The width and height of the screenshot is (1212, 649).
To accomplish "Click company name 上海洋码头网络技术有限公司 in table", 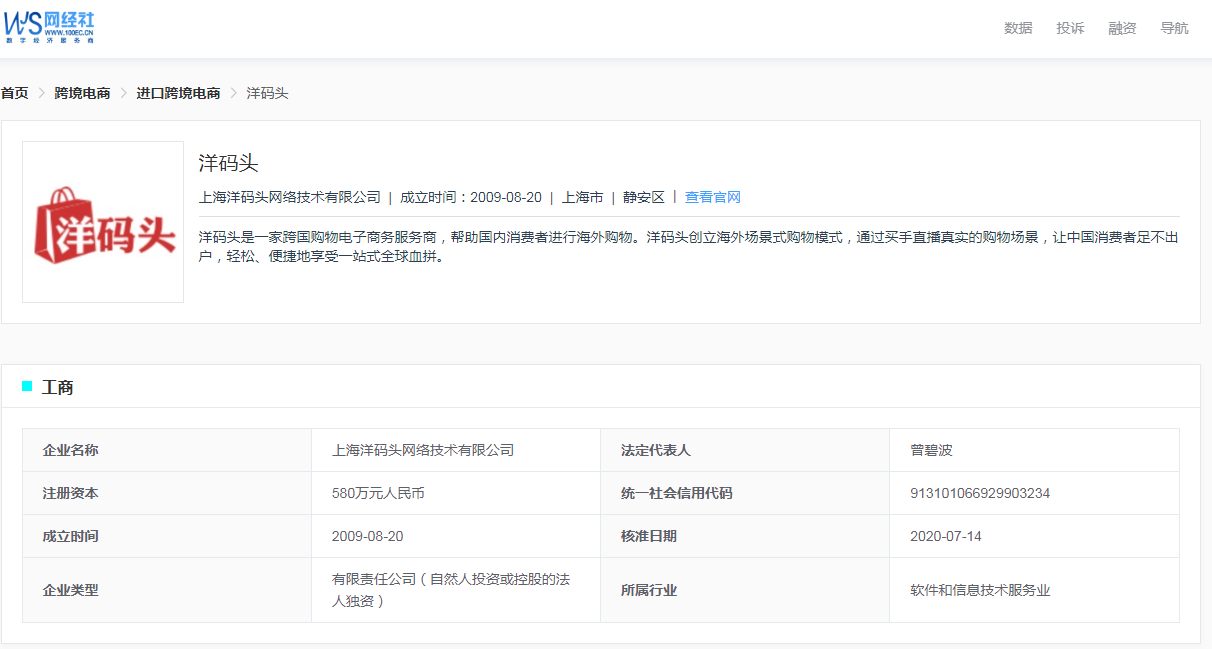I will [422, 450].
